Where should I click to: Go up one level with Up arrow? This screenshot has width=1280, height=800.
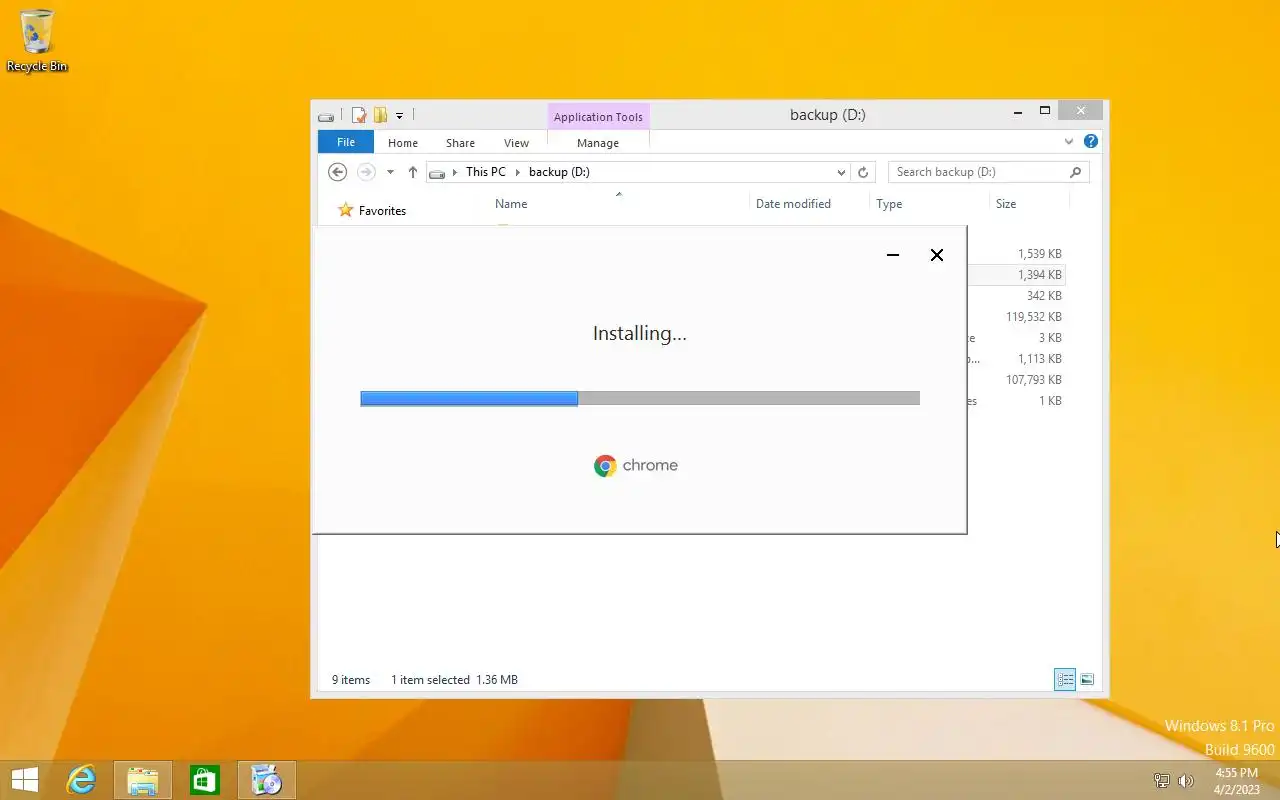[412, 172]
